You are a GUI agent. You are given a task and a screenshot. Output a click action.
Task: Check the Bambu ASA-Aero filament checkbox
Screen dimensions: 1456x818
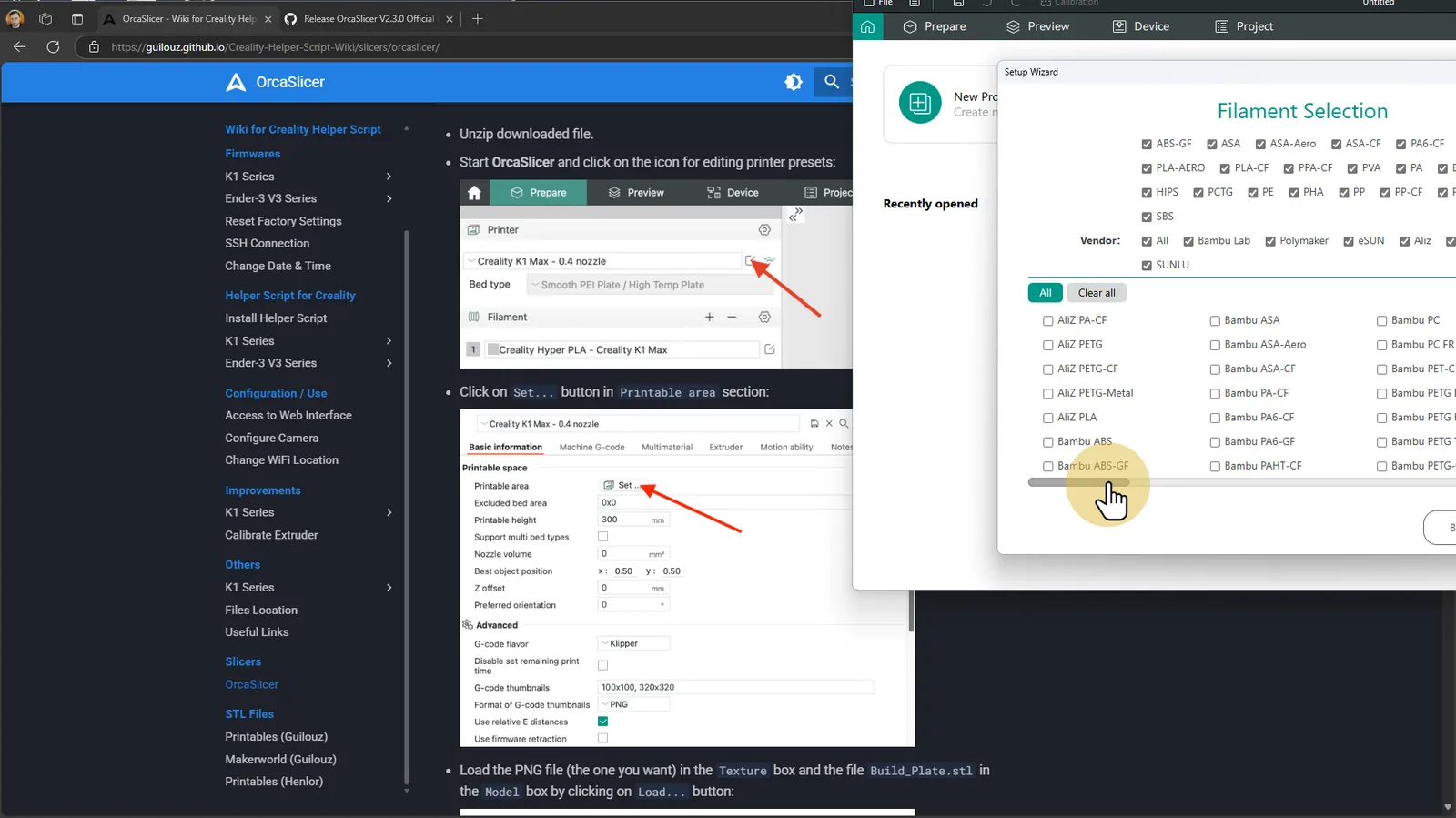(x=1215, y=345)
